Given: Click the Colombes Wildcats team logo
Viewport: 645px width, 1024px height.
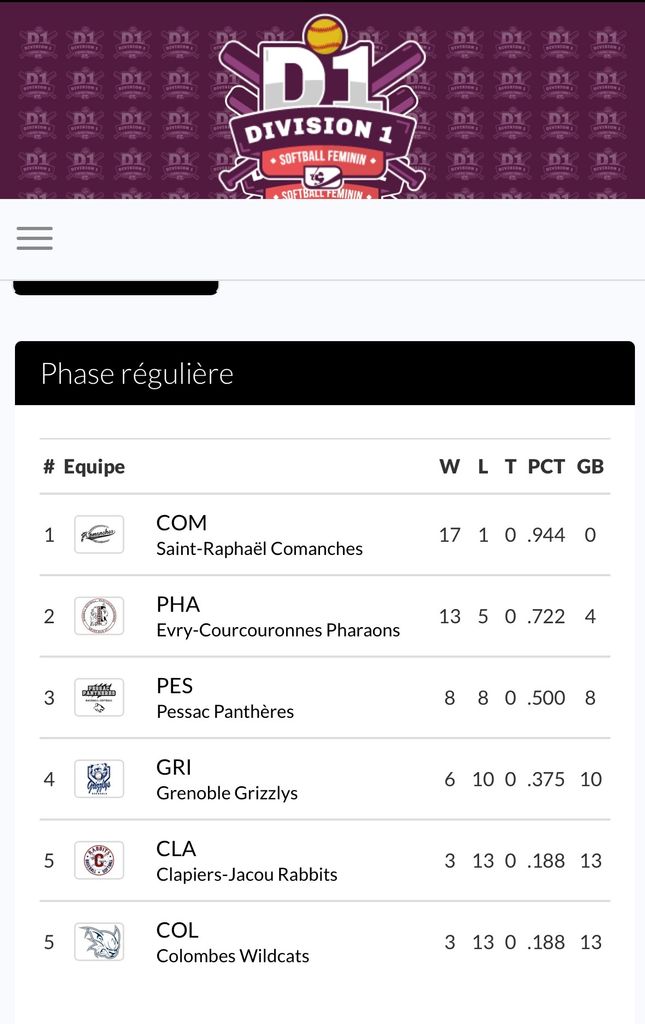Looking at the screenshot, I should (x=99, y=942).
